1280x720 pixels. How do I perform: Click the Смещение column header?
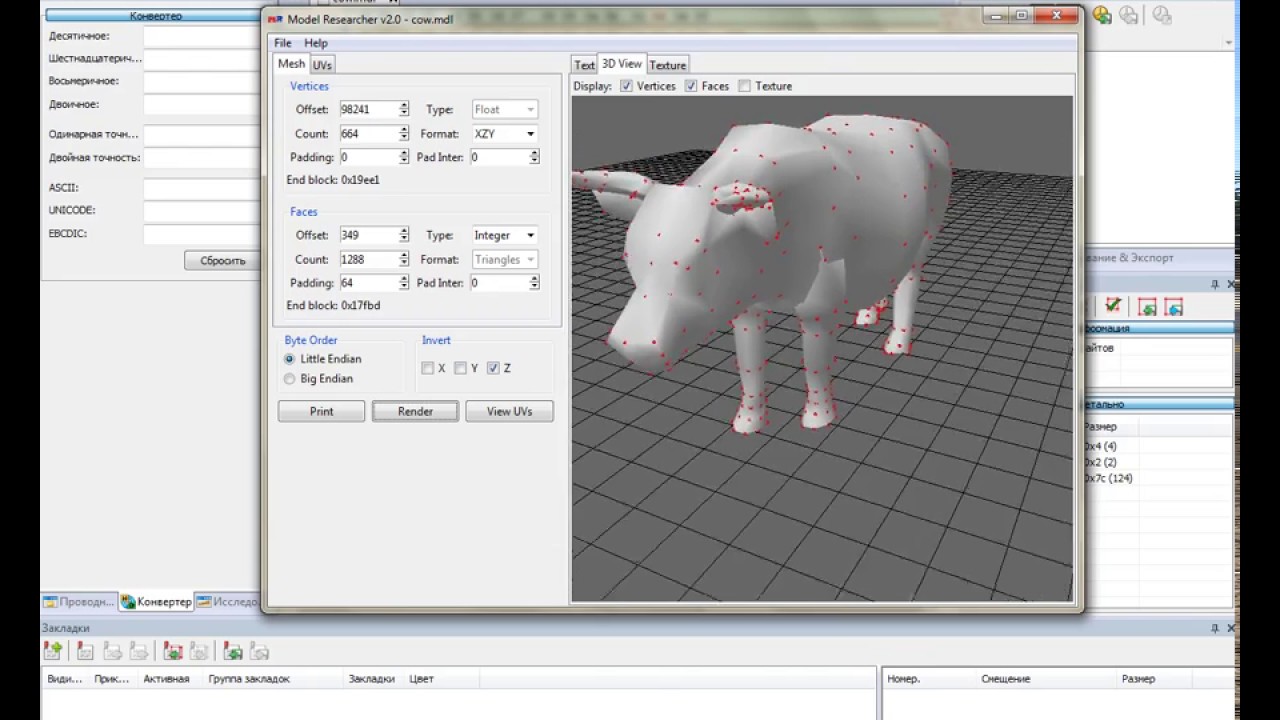[x=1005, y=679]
